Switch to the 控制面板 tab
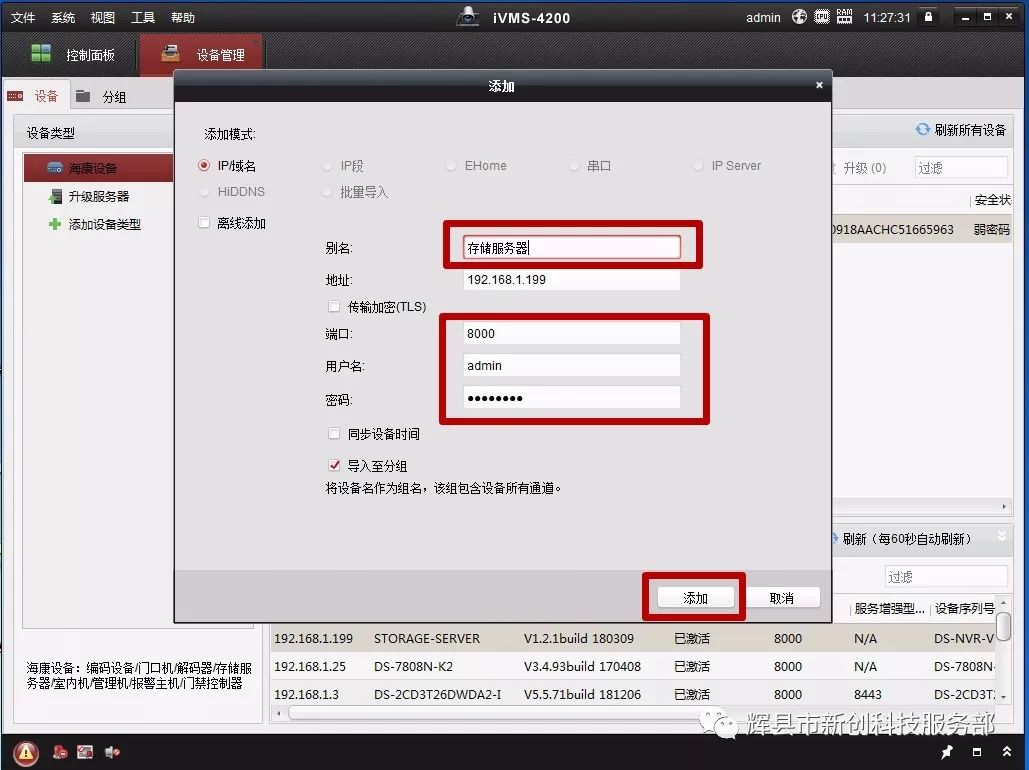 tap(72, 54)
